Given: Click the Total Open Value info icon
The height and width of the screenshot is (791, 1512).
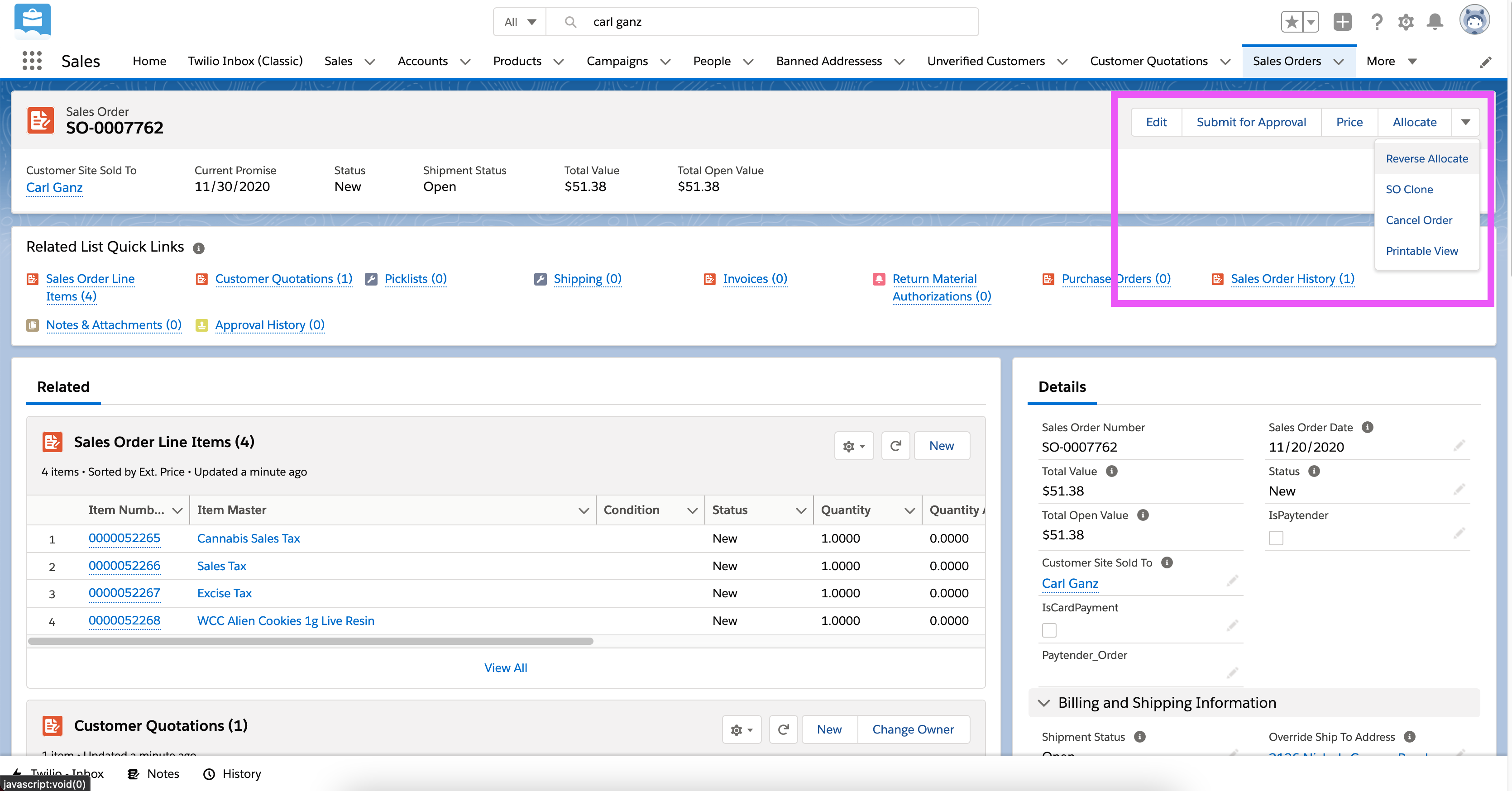Looking at the screenshot, I should point(1143,515).
